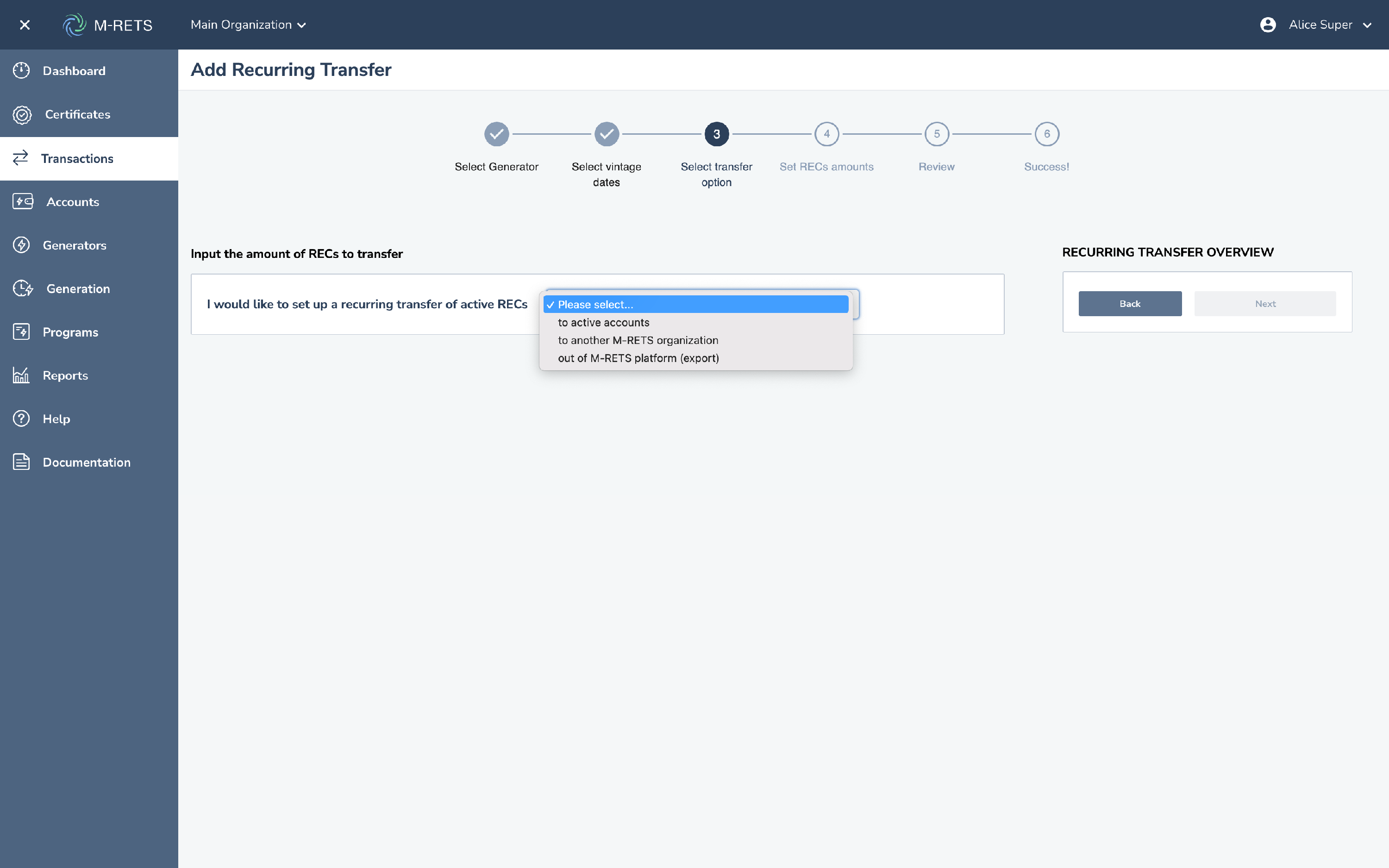Click the Reports chart icon

click(21, 375)
